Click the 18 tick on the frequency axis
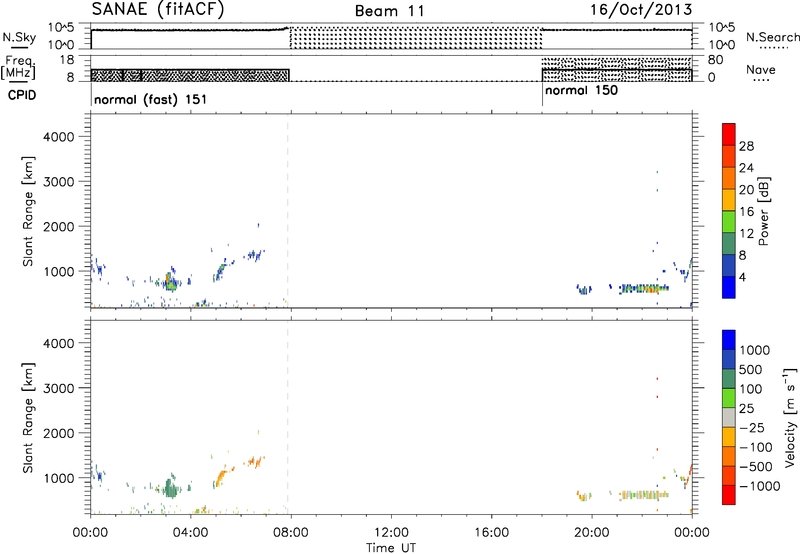Image resolution: width=800 pixels, height=554 pixels. click(66, 60)
